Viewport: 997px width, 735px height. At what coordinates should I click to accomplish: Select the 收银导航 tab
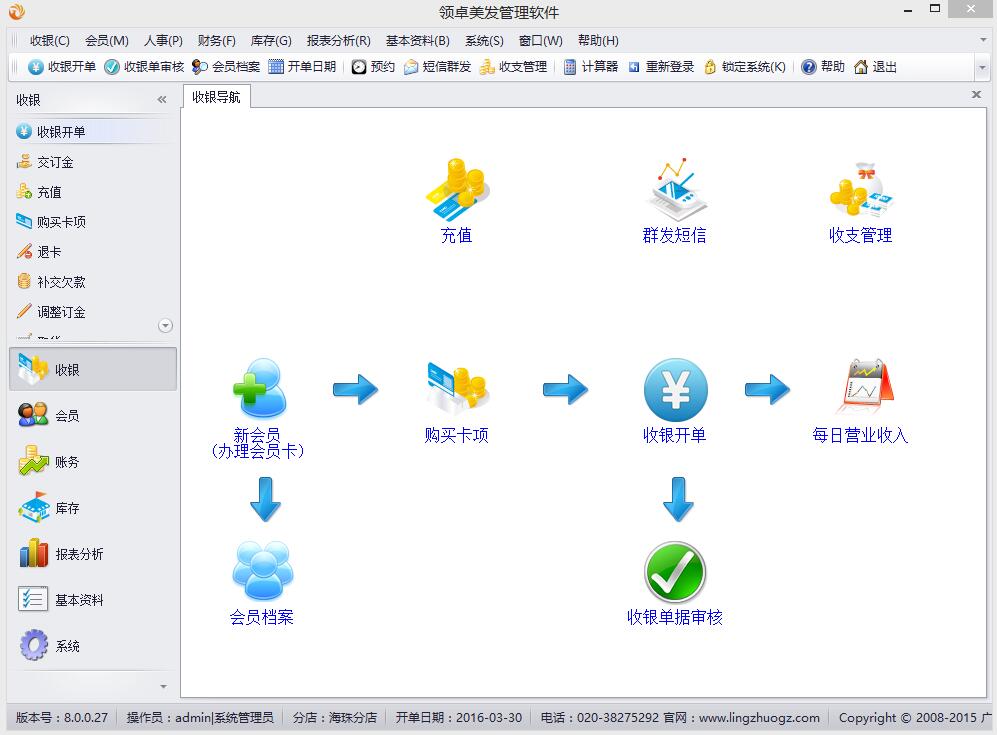216,97
